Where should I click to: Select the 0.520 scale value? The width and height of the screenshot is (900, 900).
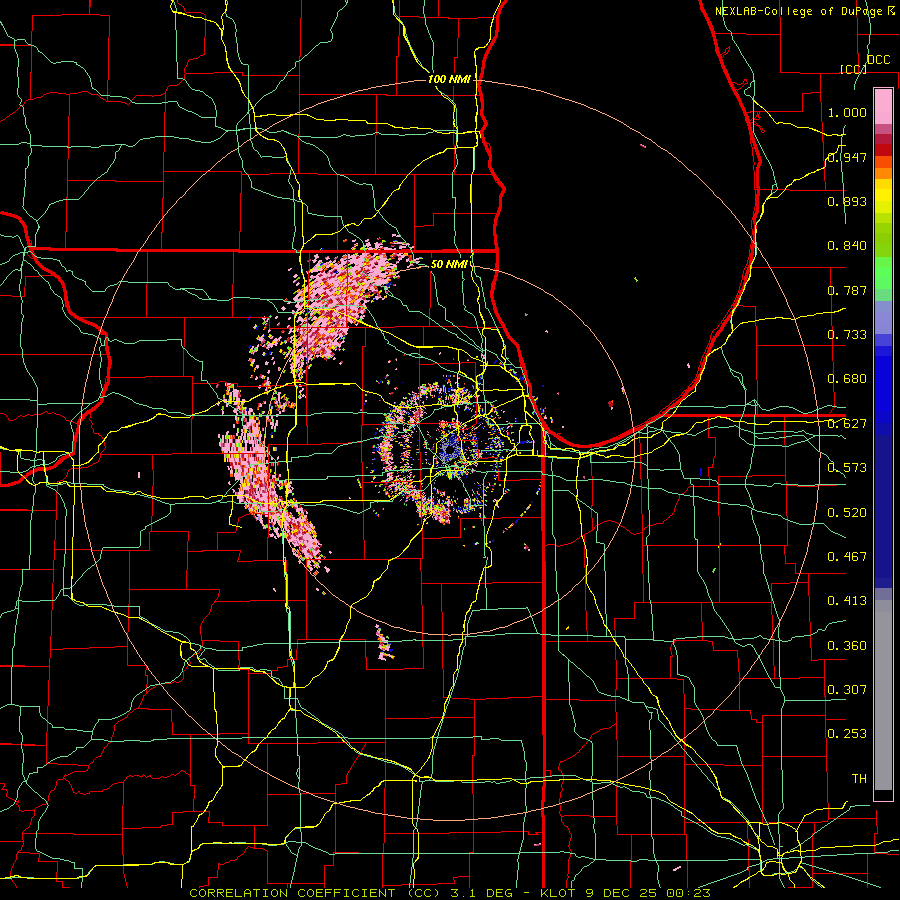coord(847,512)
